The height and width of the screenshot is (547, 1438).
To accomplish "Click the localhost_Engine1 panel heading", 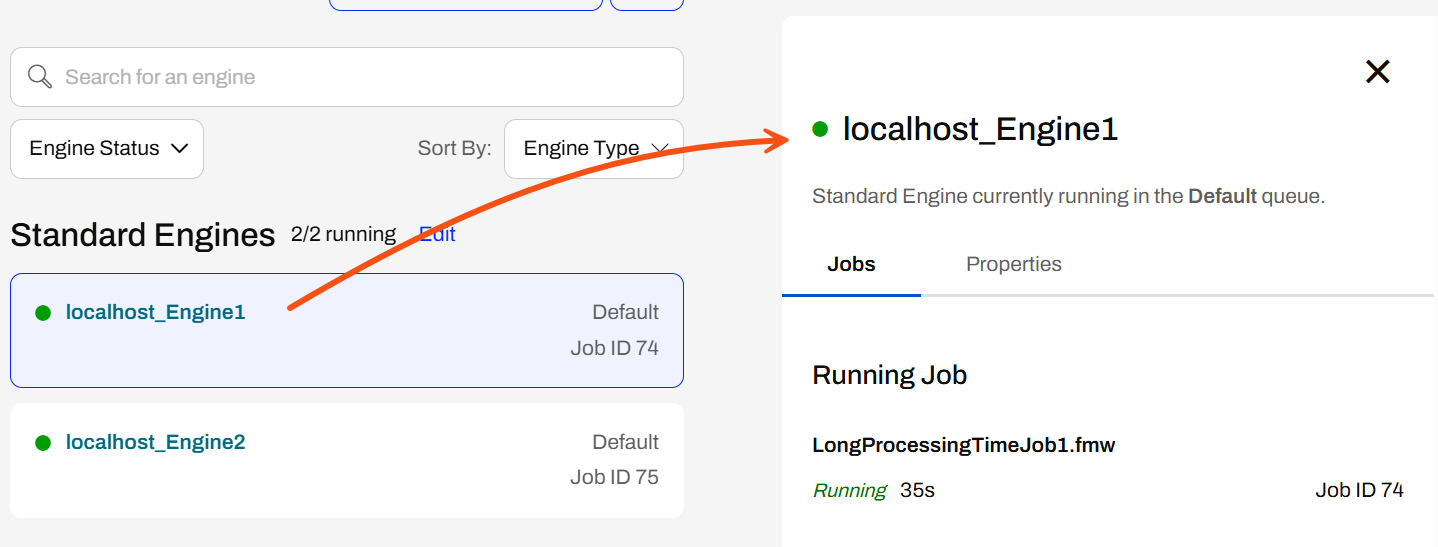I will click(x=980, y=129).
